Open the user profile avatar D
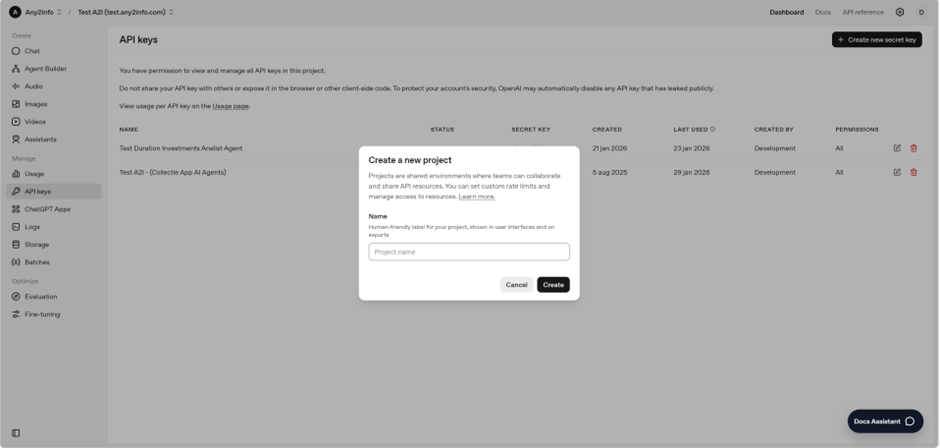940x448 pixels. 921,12
